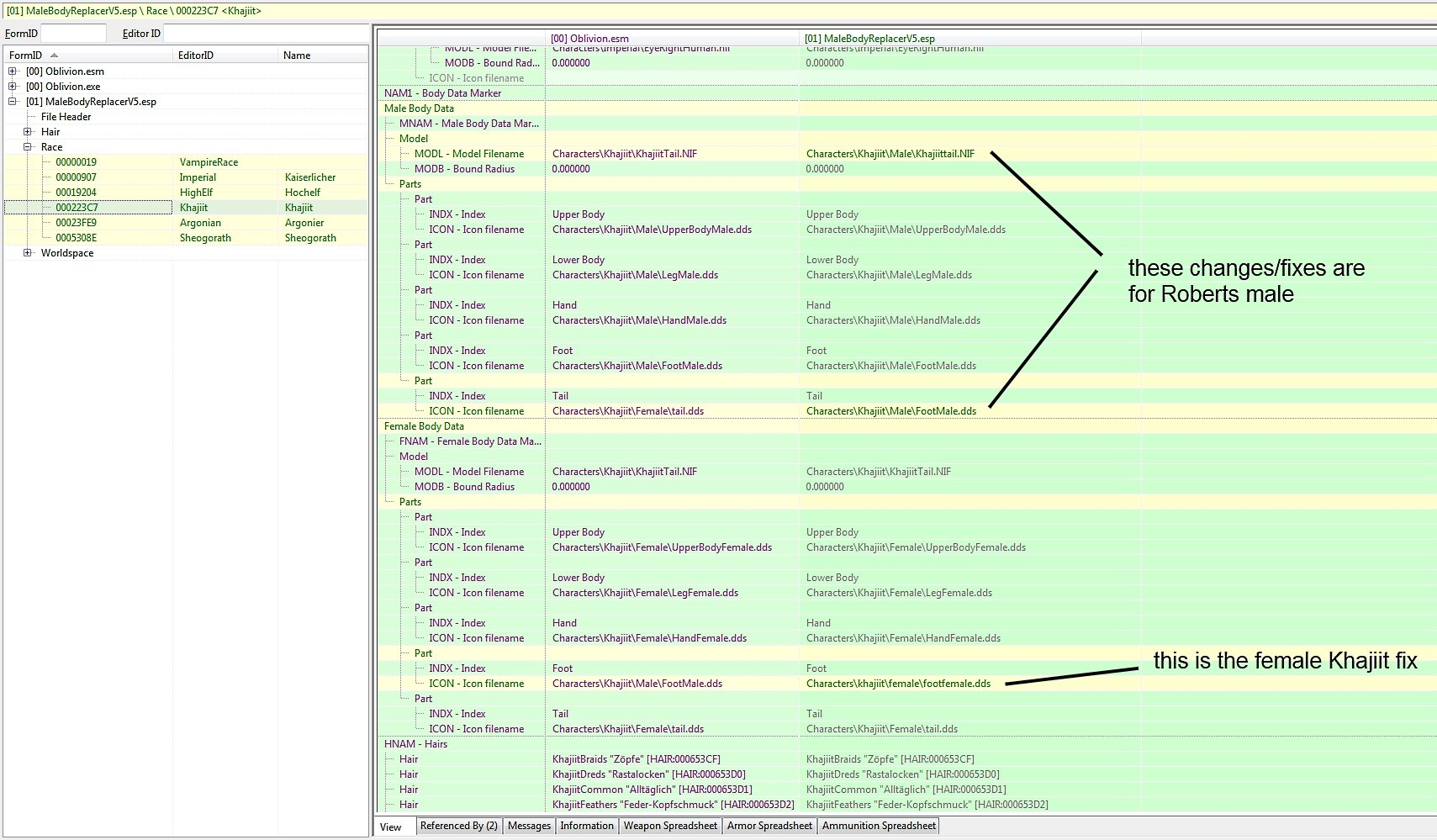Select MaleBodyReplacerV5 Characters\Khajiit\Male\HandMale.dds value
The width and height of the screenshot is (1437, 840).
click(893, 320)
